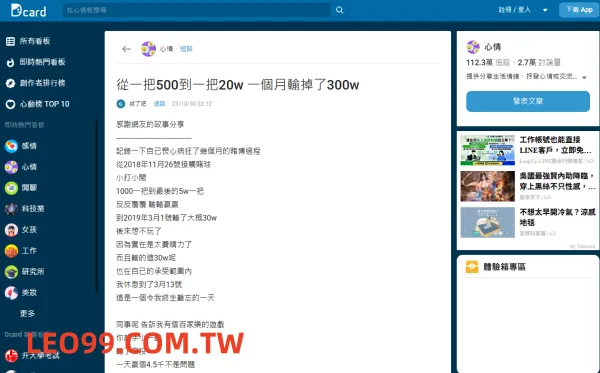This screenshot has height=373, width=600.
Task: Click the 升大學考試 board icon
Action: click(11, 355)
